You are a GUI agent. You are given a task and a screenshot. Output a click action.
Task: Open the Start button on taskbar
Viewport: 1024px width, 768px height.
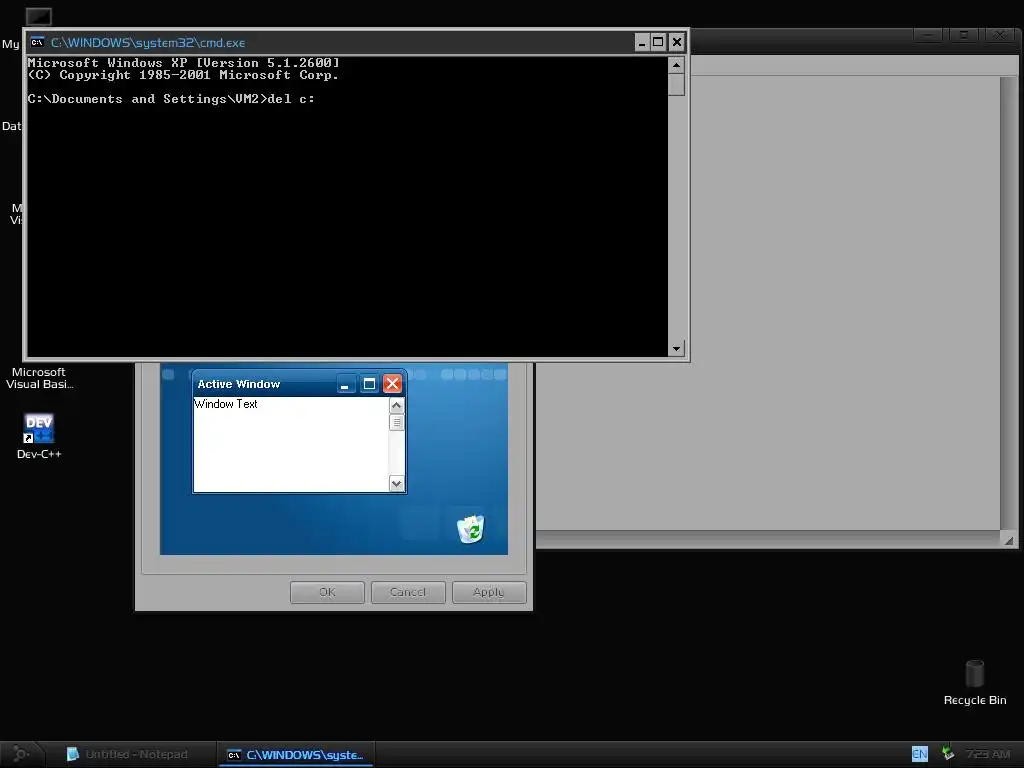(x=21, y=754)
